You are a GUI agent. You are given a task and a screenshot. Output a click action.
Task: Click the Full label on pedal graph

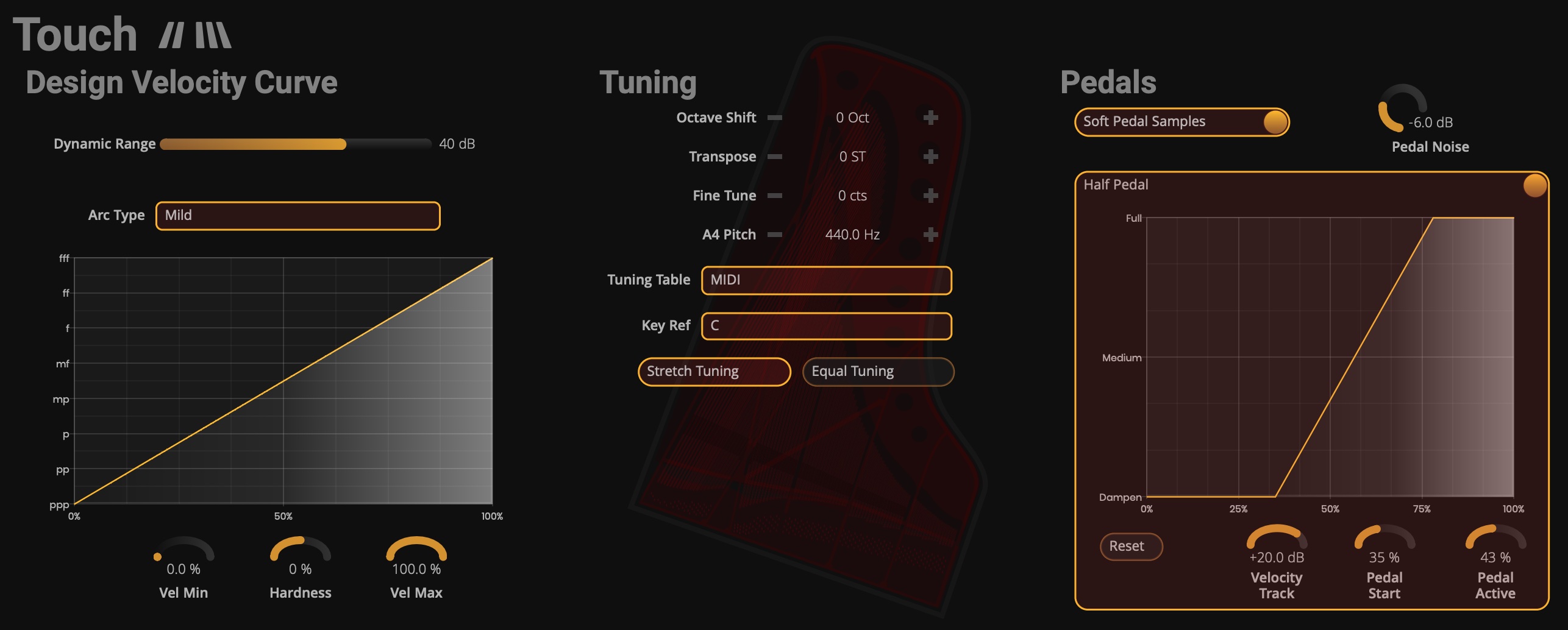pyautogui.click(x=1134, y=218)
